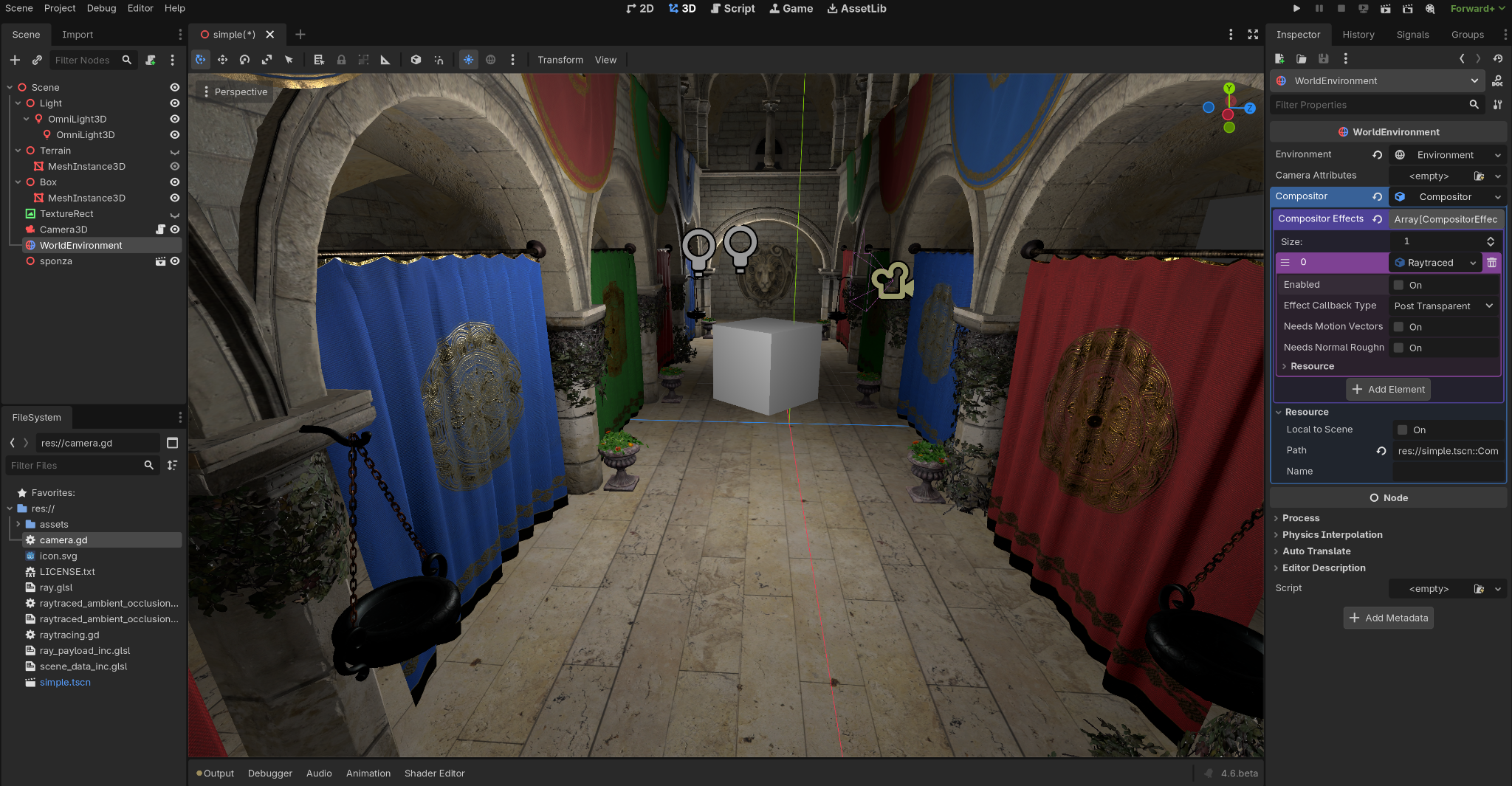
Task: Attach script icon in Scene dock
Action: [x=151, y=60]
